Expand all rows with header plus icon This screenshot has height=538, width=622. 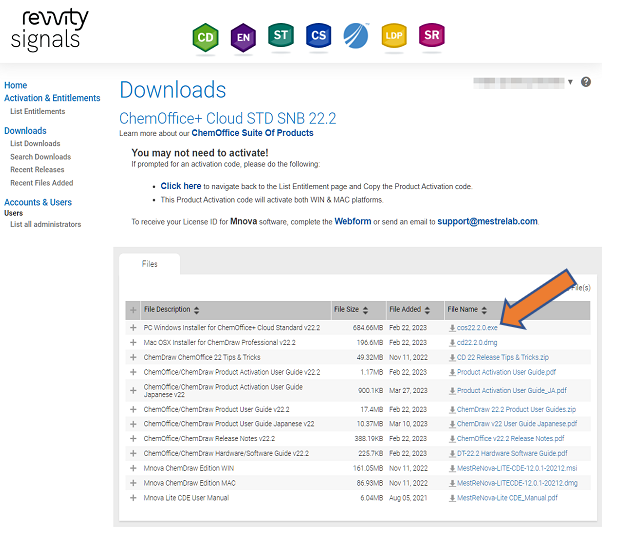(133, 310)
